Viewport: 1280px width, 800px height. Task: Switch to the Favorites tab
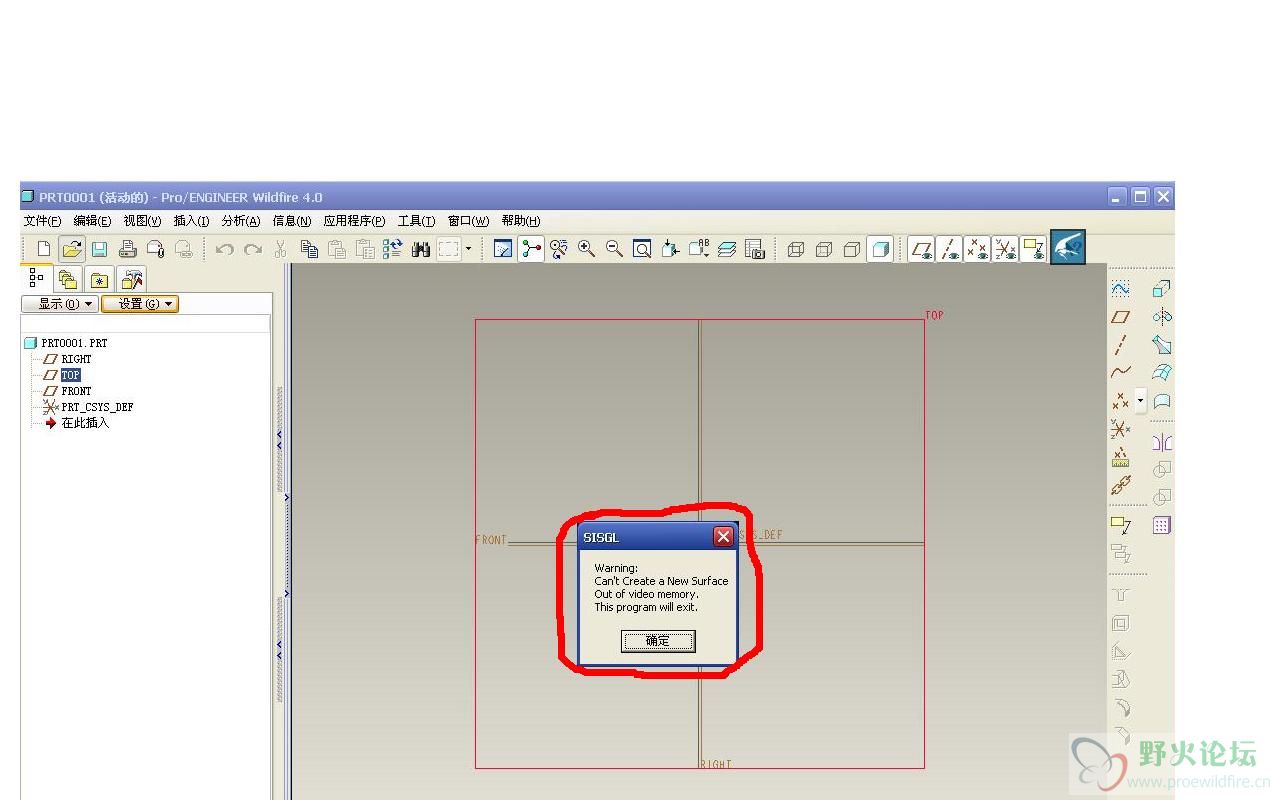99,279
